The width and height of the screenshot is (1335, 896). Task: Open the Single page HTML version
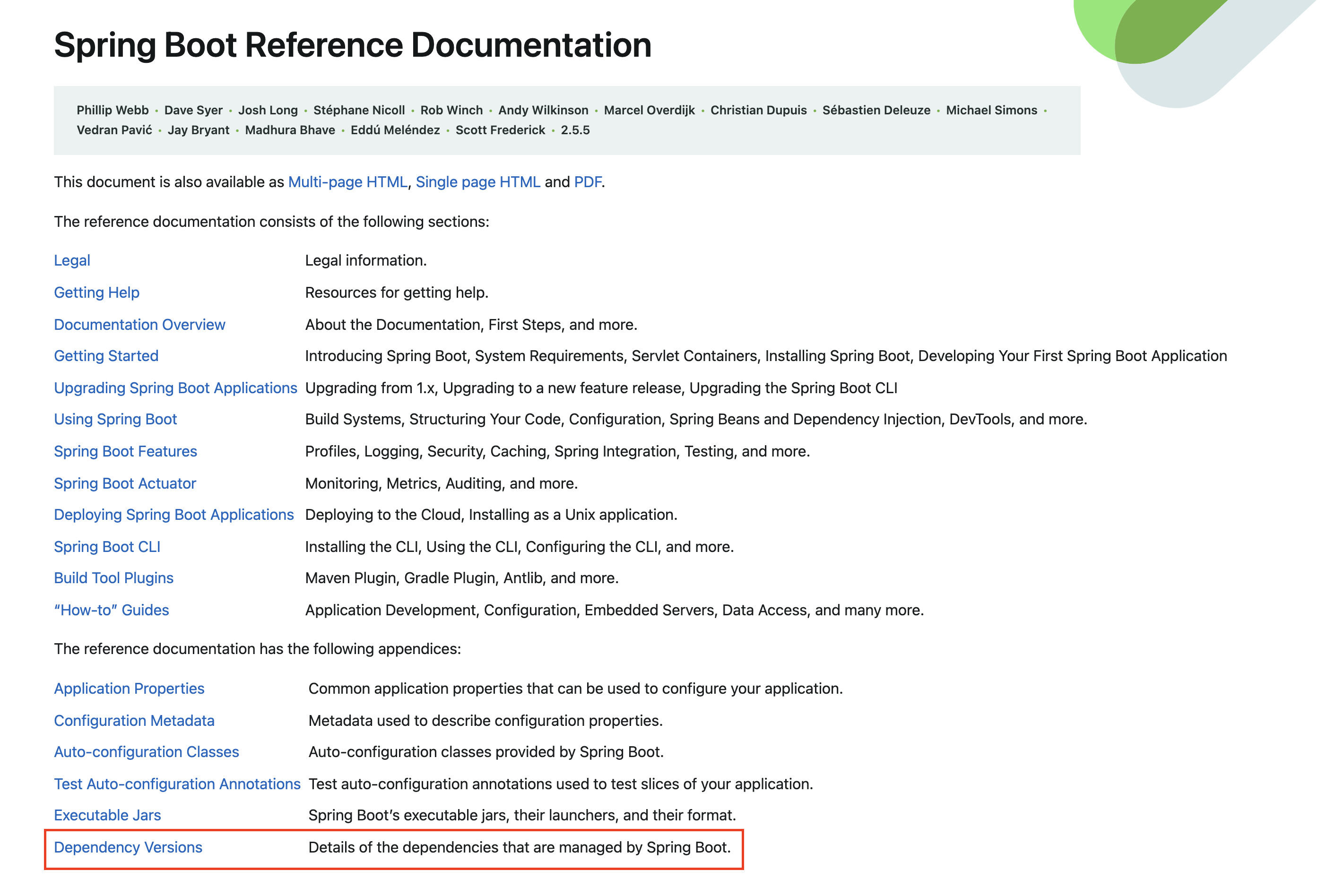click(478, 182)
